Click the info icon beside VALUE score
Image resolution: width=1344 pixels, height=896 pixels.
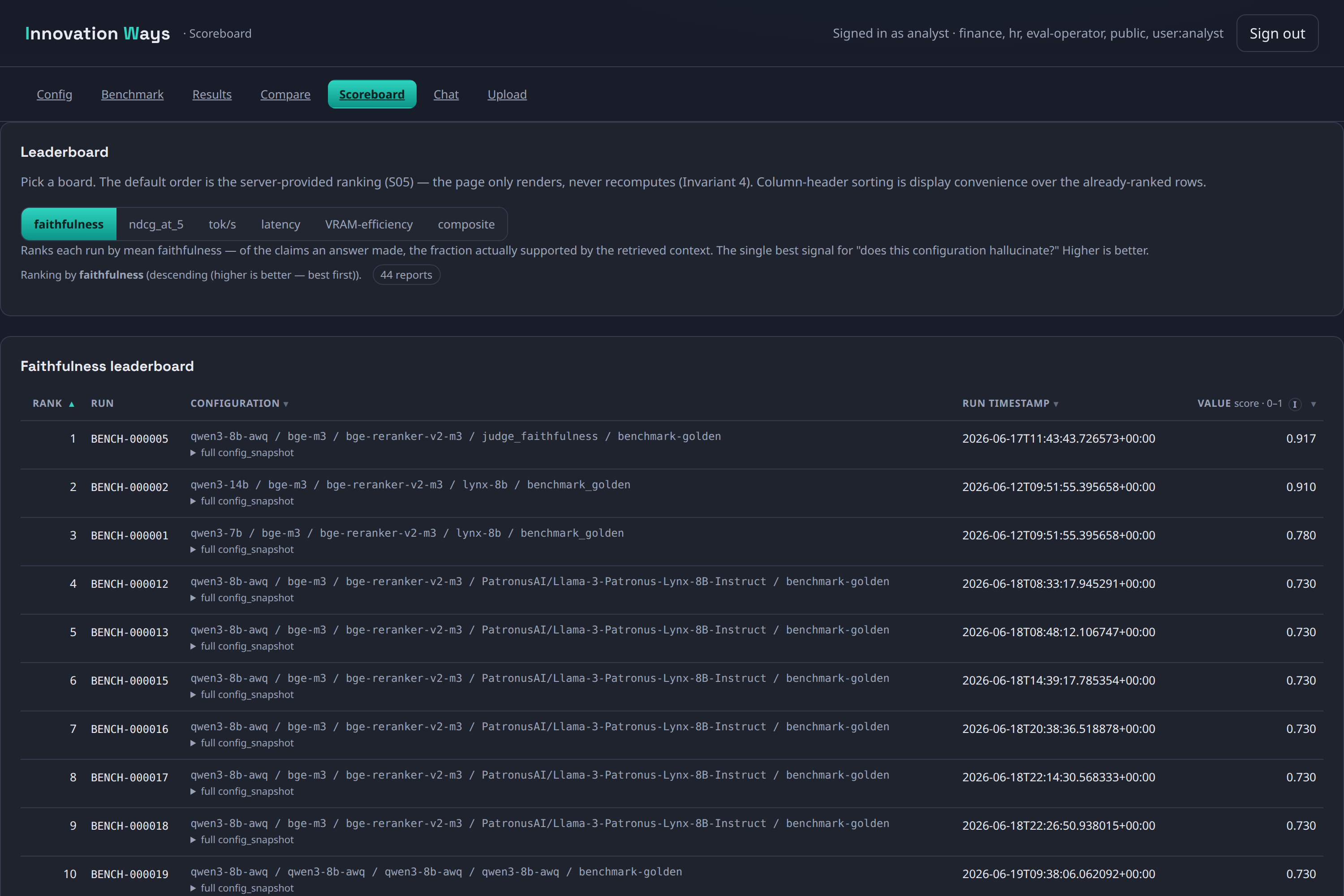[1295, 404]
